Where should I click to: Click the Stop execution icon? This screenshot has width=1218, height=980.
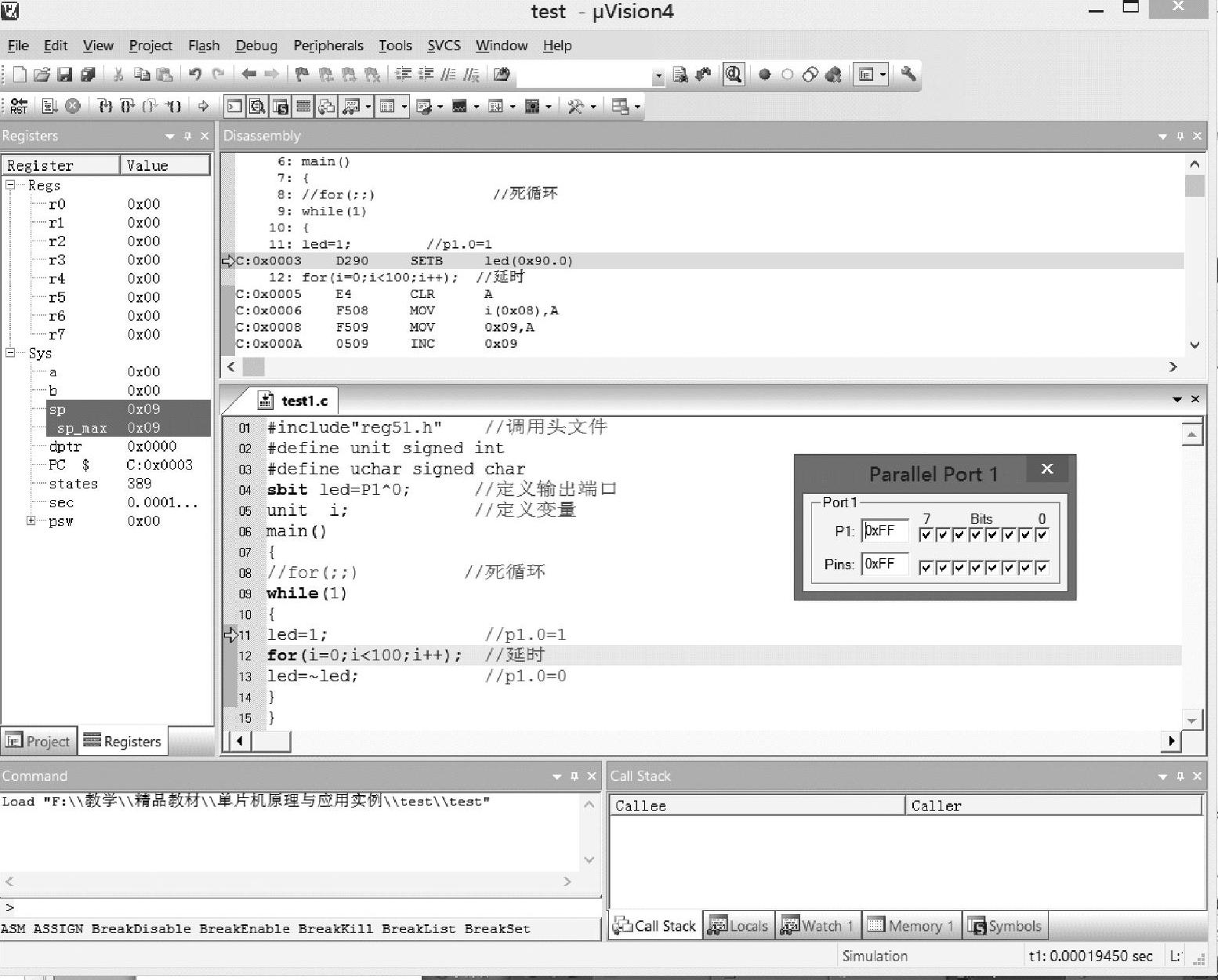pyautogui.click(x=73, y=106)
